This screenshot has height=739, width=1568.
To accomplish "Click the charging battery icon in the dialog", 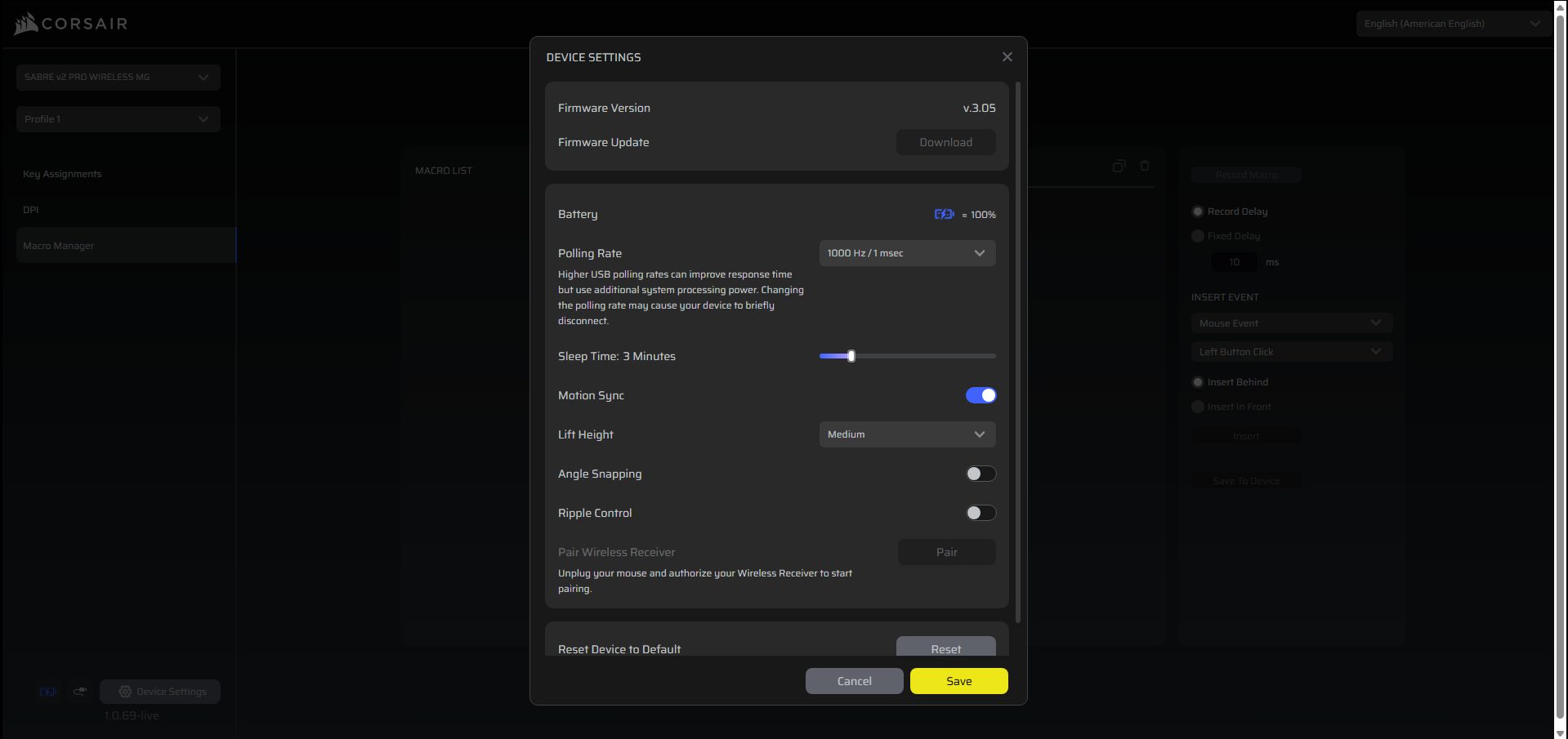I will (944, 214).
